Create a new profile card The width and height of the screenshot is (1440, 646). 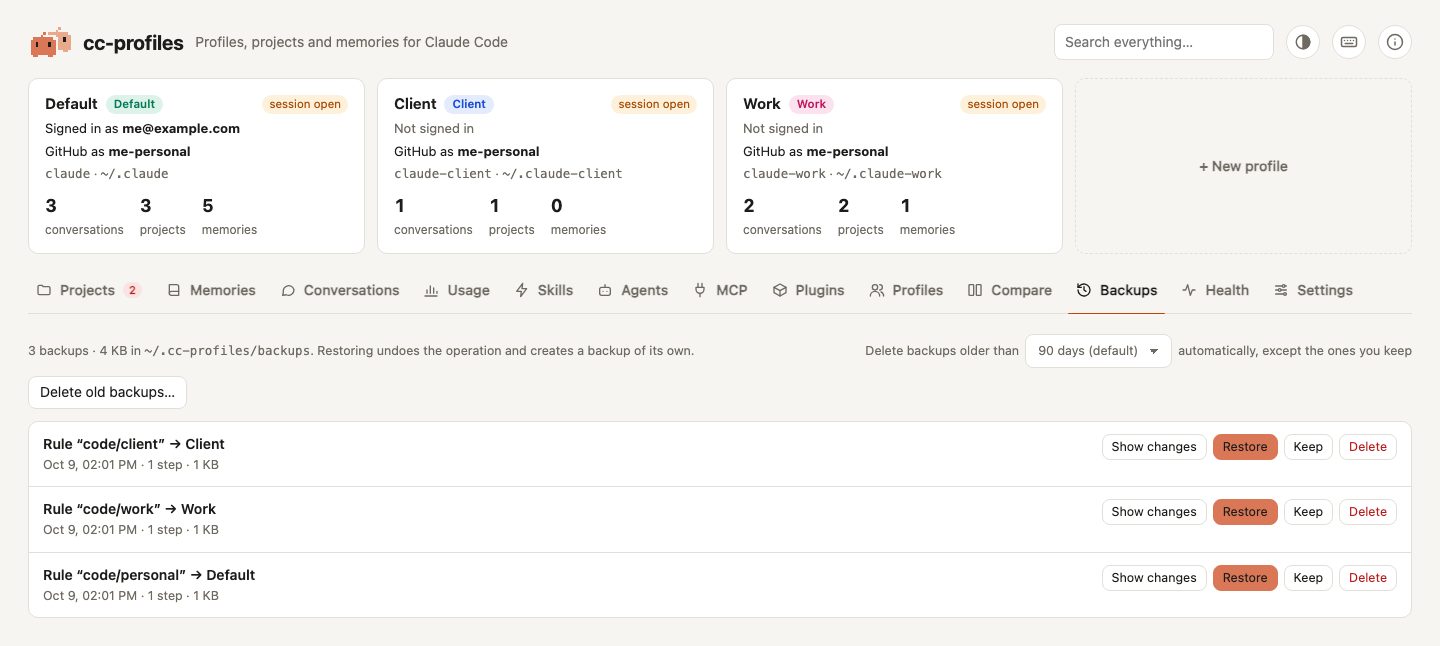point(1243,166)
